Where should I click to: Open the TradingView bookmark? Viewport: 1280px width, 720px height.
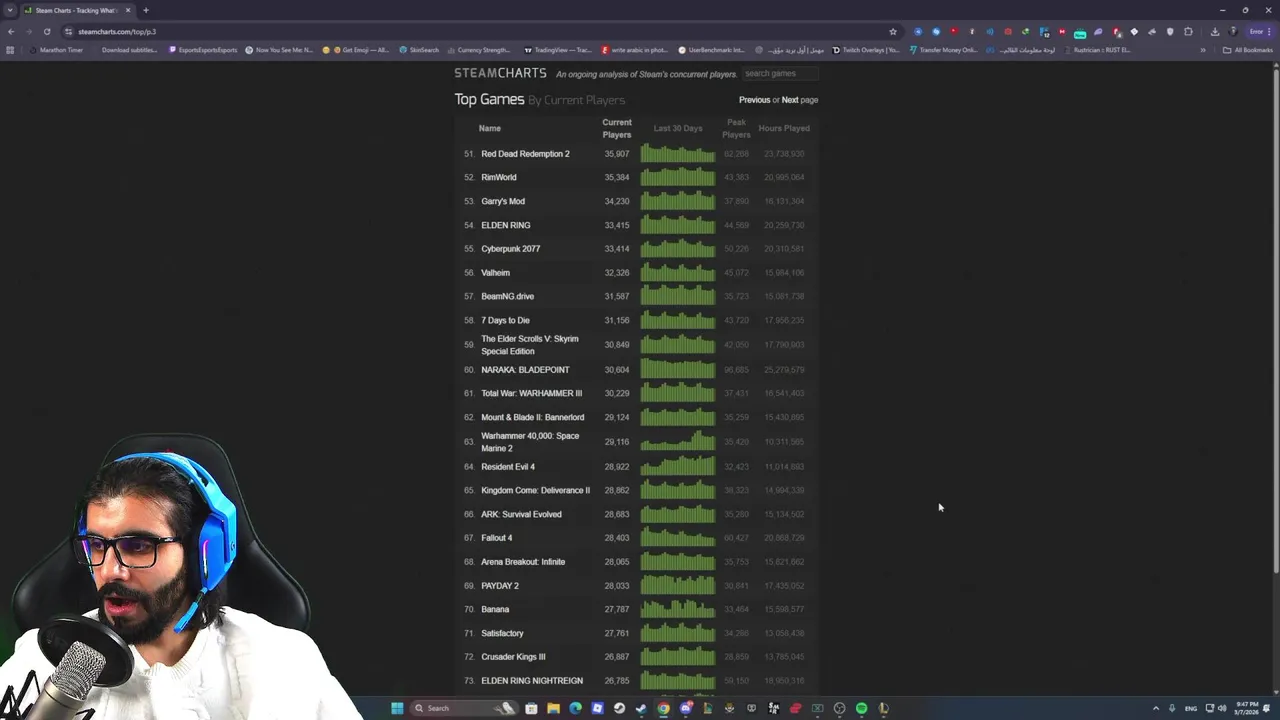pyautogui.click(x=558, y=50)
